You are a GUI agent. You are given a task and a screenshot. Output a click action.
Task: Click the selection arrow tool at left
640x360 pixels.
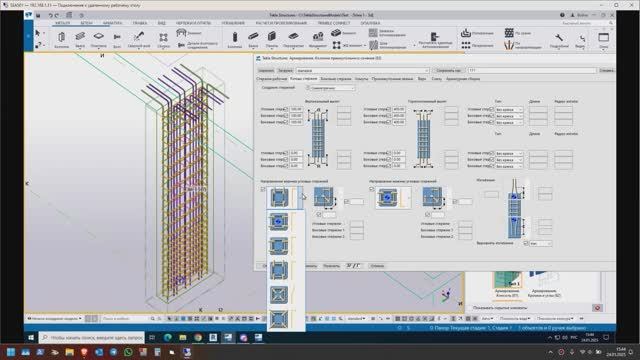[x=38, y=33]
